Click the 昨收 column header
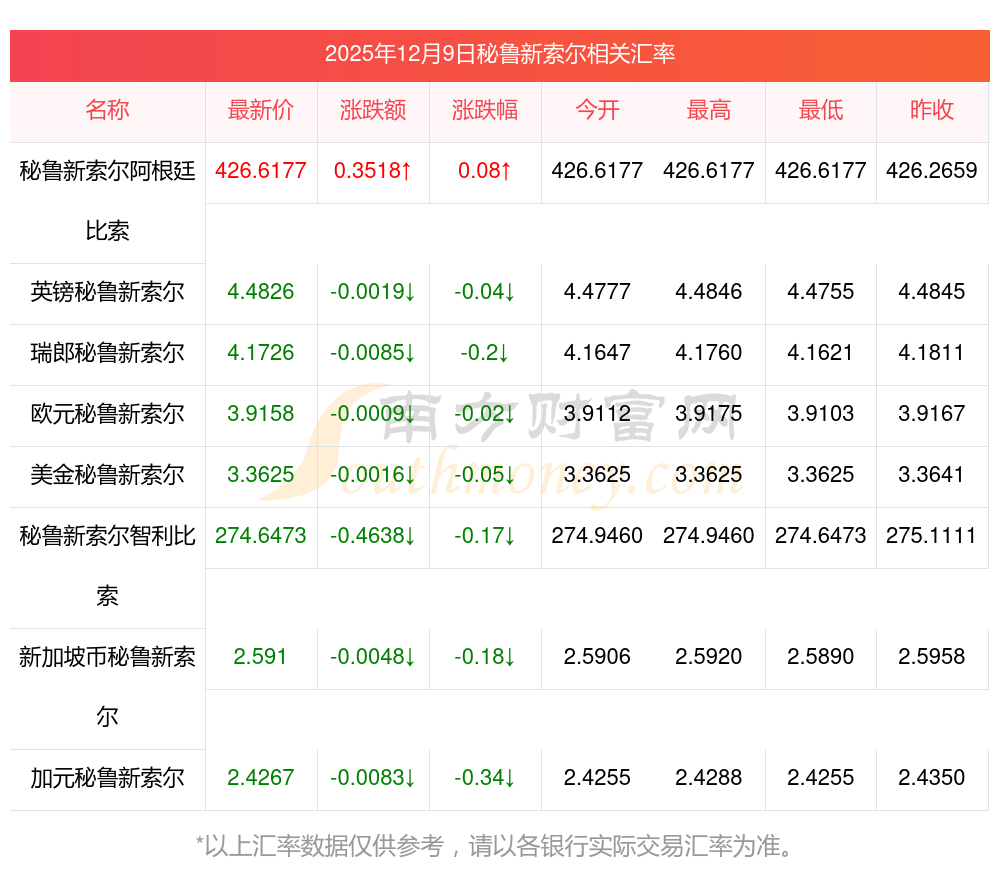The width and height of the screenshot is (1000, 877). click(932, 110)
